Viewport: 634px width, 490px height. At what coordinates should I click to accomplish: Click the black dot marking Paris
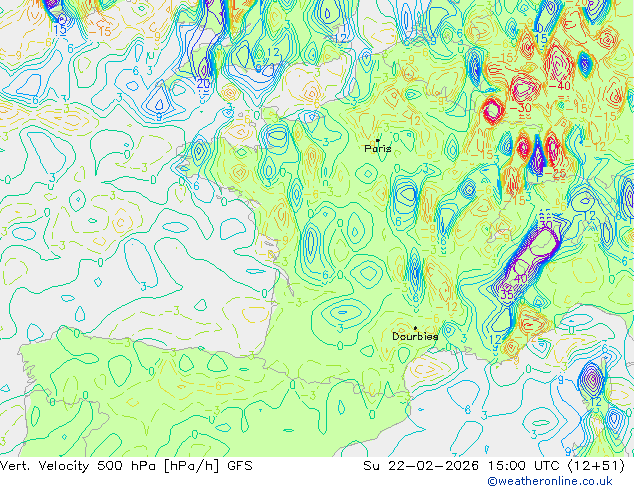(x=378, y=140)
